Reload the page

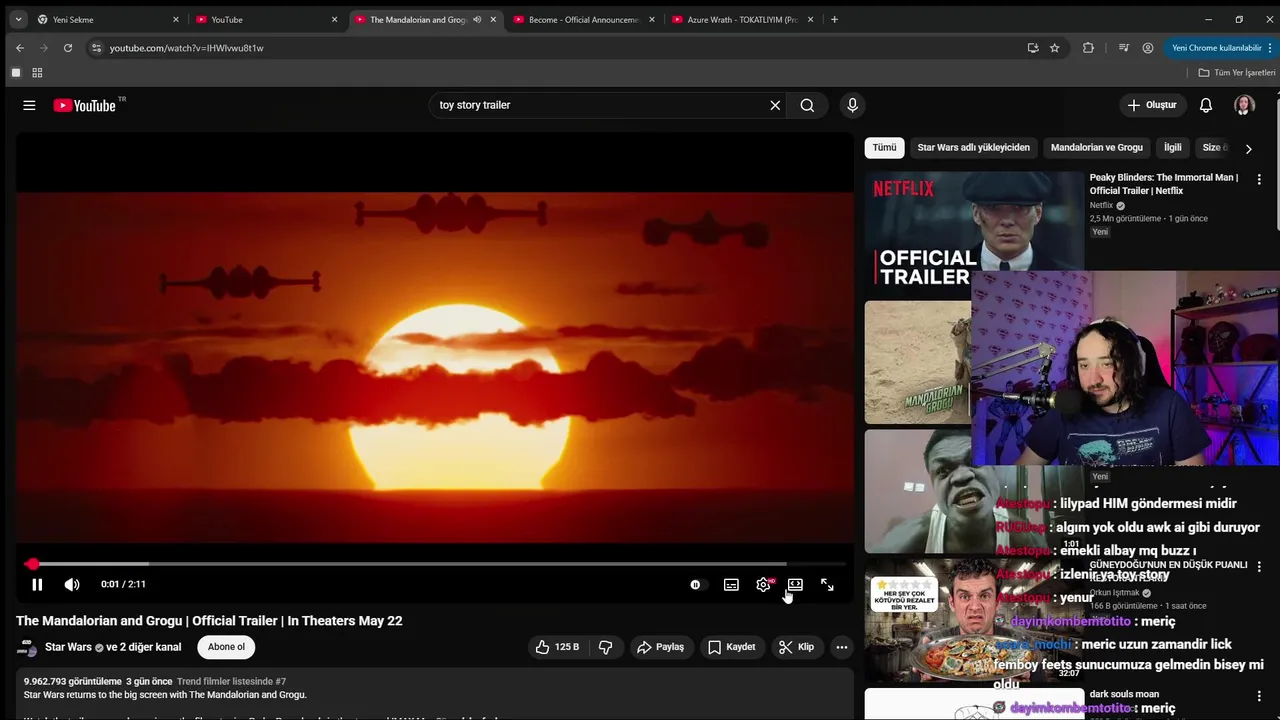coord(67,48)
